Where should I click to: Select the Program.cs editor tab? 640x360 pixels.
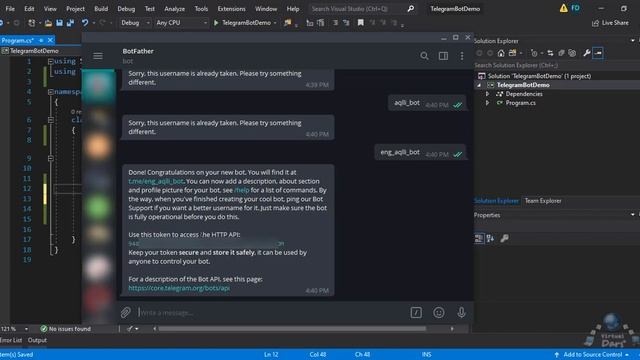[x=17, y=40]
